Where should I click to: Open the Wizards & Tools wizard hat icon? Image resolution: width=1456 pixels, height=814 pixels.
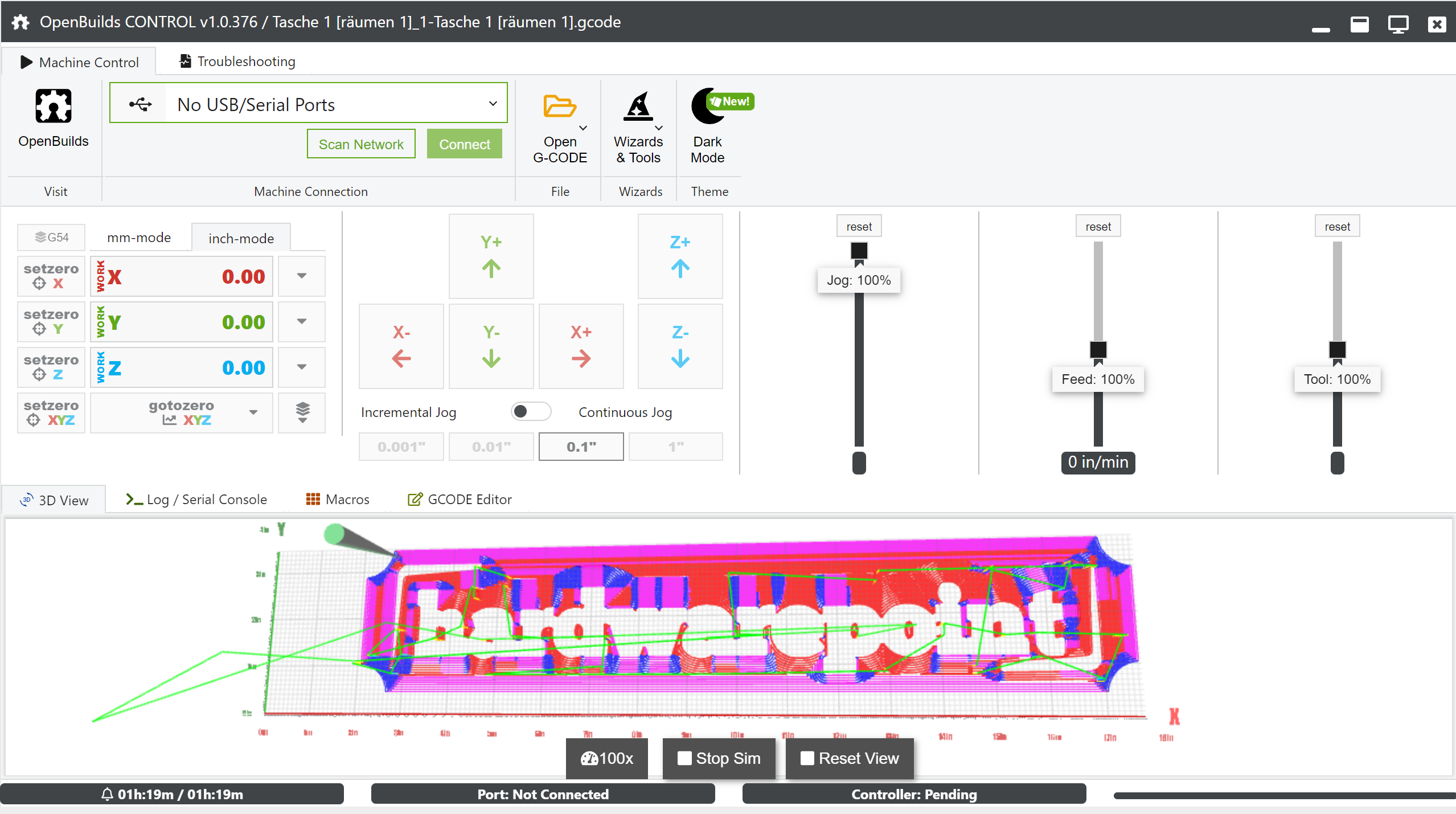click(x=638, y=106)
